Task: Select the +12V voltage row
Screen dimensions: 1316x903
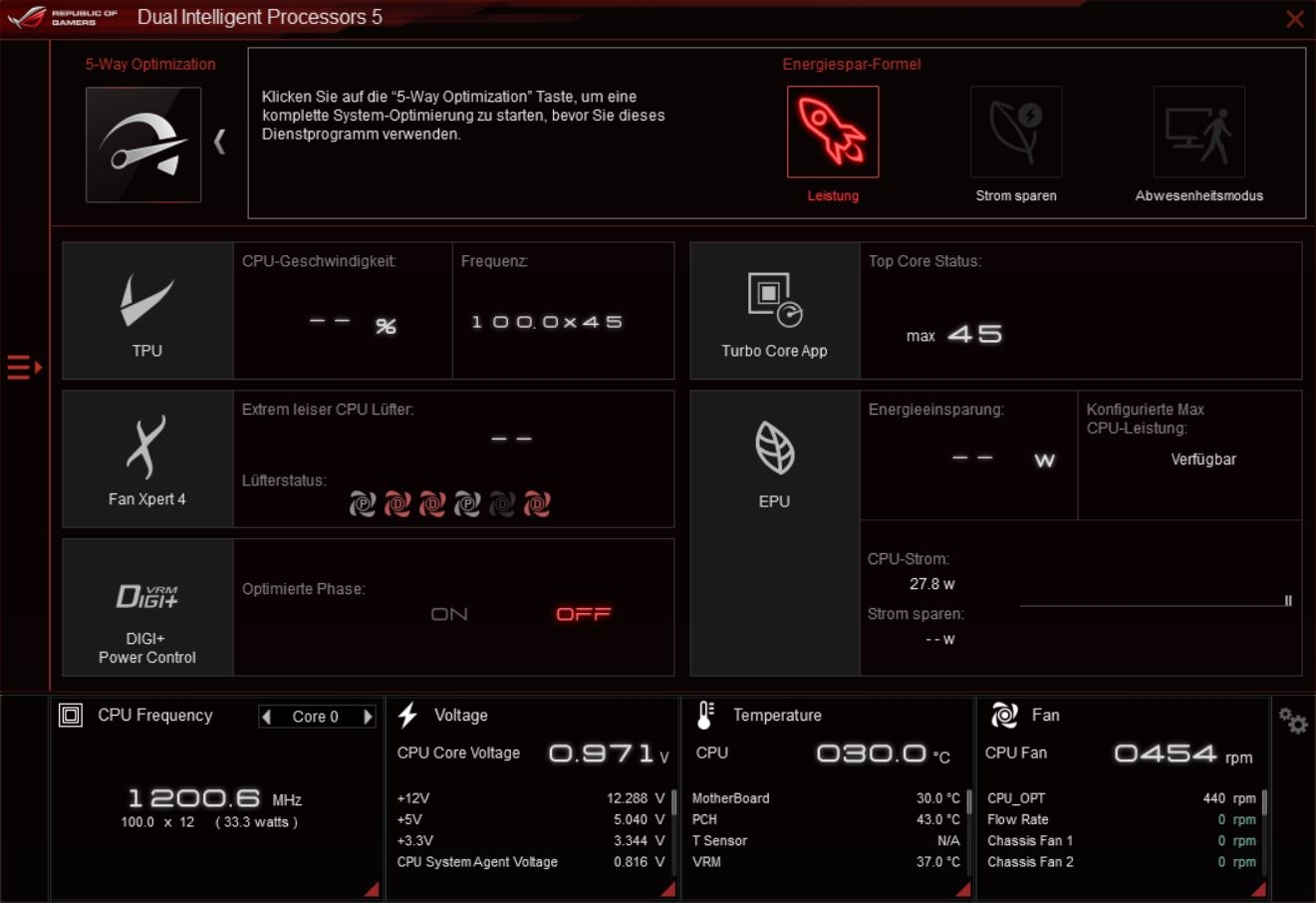Action: (530, 798)
